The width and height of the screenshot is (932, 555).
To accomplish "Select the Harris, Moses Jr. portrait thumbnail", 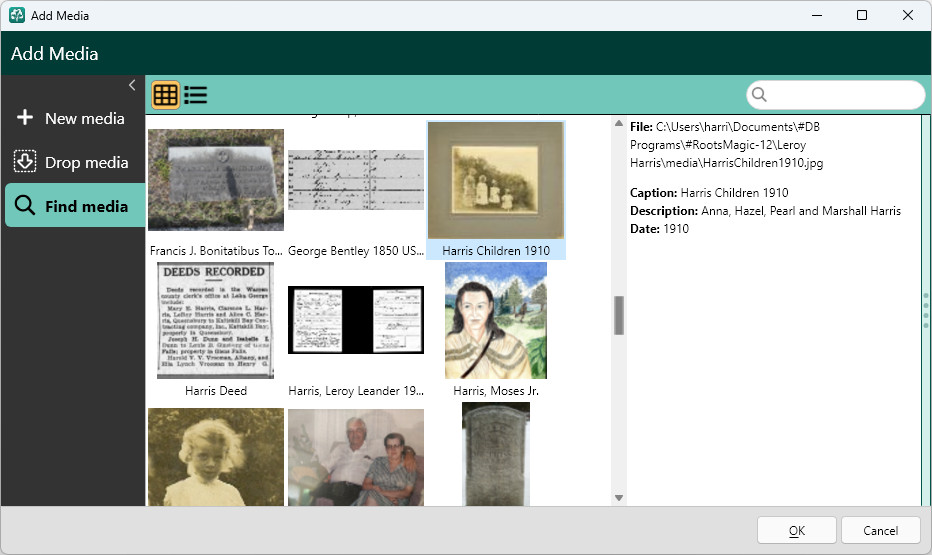I will pyautogui.click(x=496, y=321).
